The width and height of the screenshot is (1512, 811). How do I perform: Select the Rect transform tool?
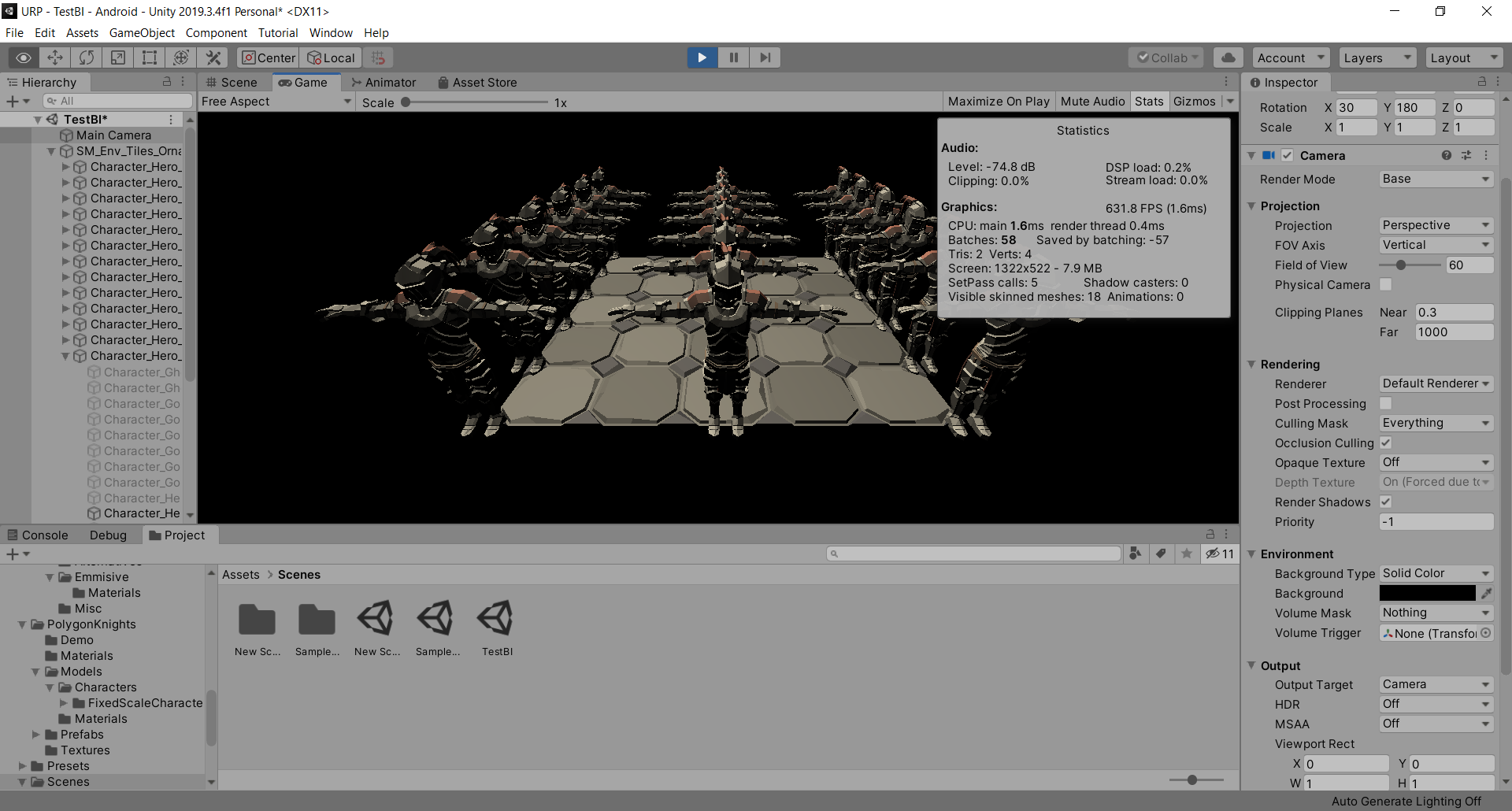point(150,57)
